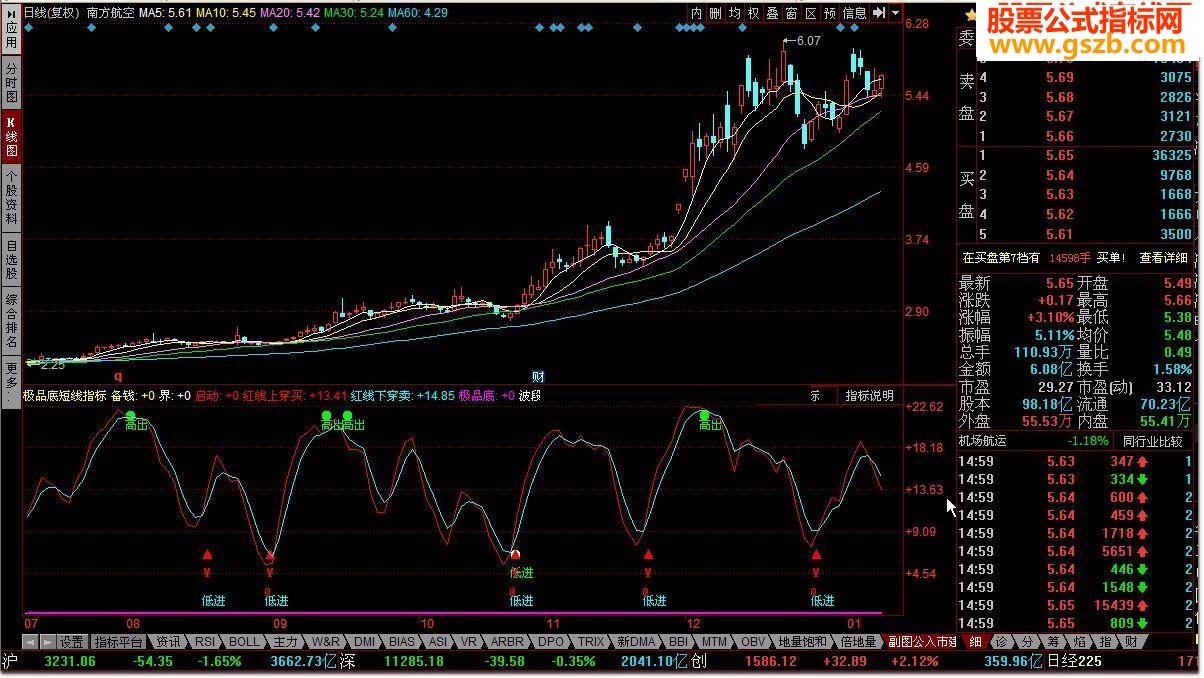Expand the 更多 sidebar item
Viewport: 1204px width, 678px height.
click(x=11, y=380)
